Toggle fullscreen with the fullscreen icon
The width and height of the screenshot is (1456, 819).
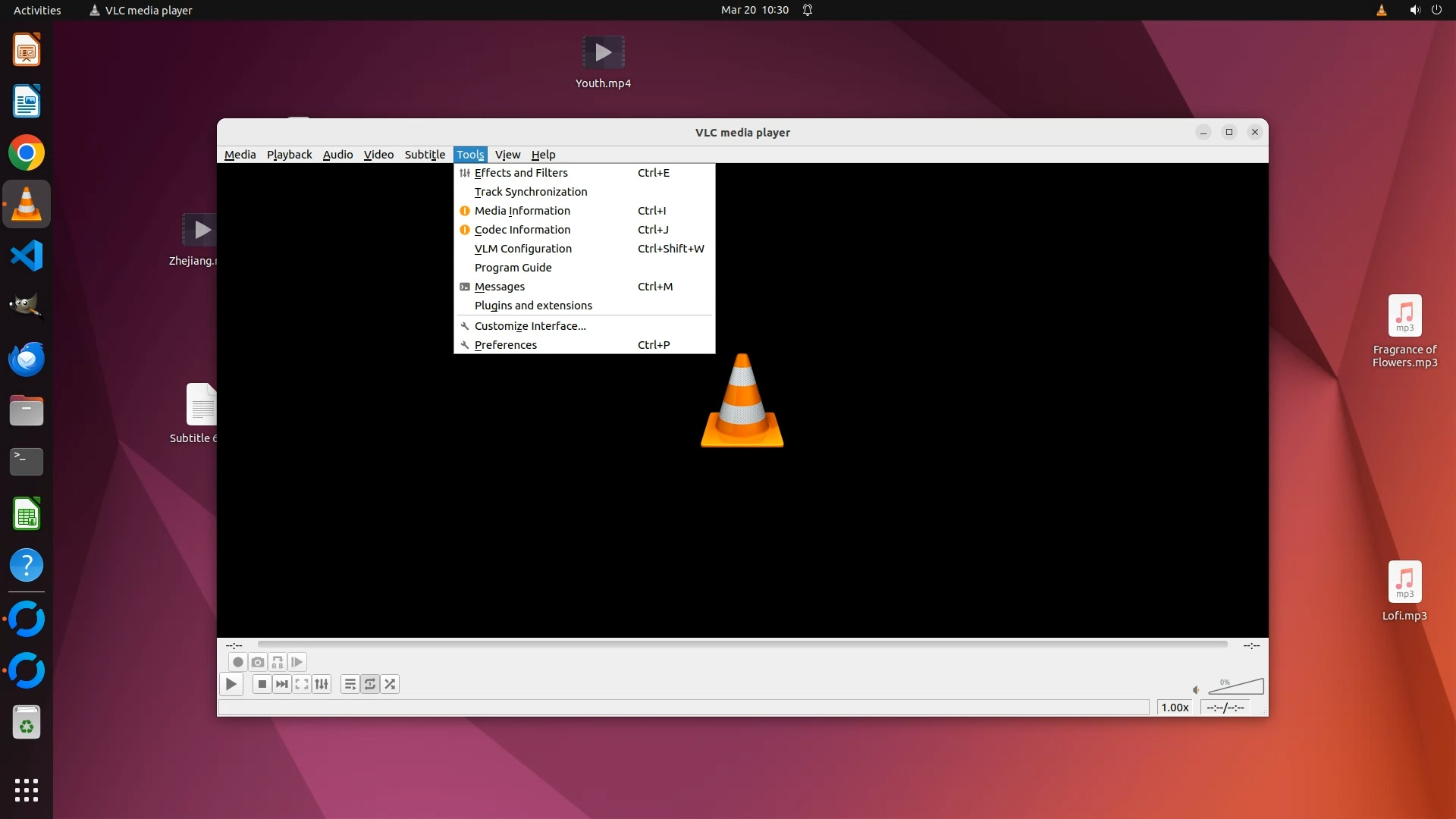pyautogui.click(x=302, y=684)
